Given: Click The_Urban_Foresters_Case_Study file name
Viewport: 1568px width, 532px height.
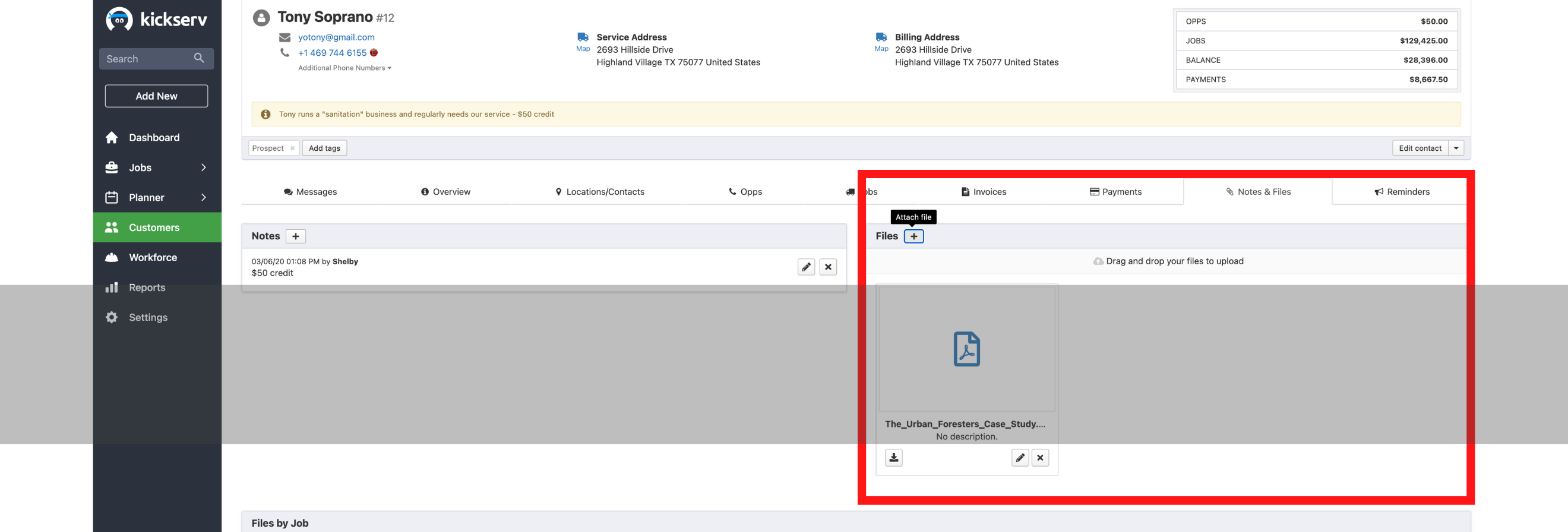Looking at the screenshot, I should (x=965, y=424).
